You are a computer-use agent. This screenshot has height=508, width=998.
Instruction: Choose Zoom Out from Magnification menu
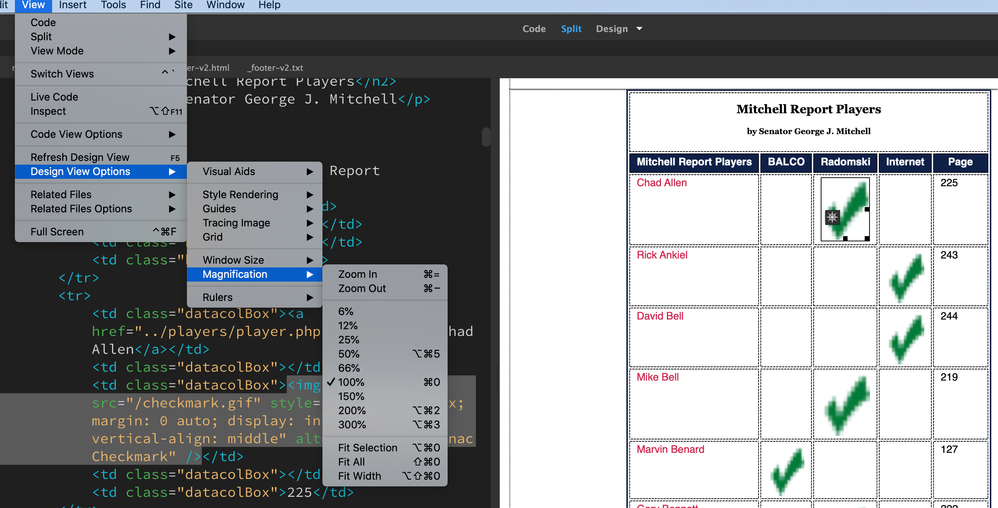[385, 288]
